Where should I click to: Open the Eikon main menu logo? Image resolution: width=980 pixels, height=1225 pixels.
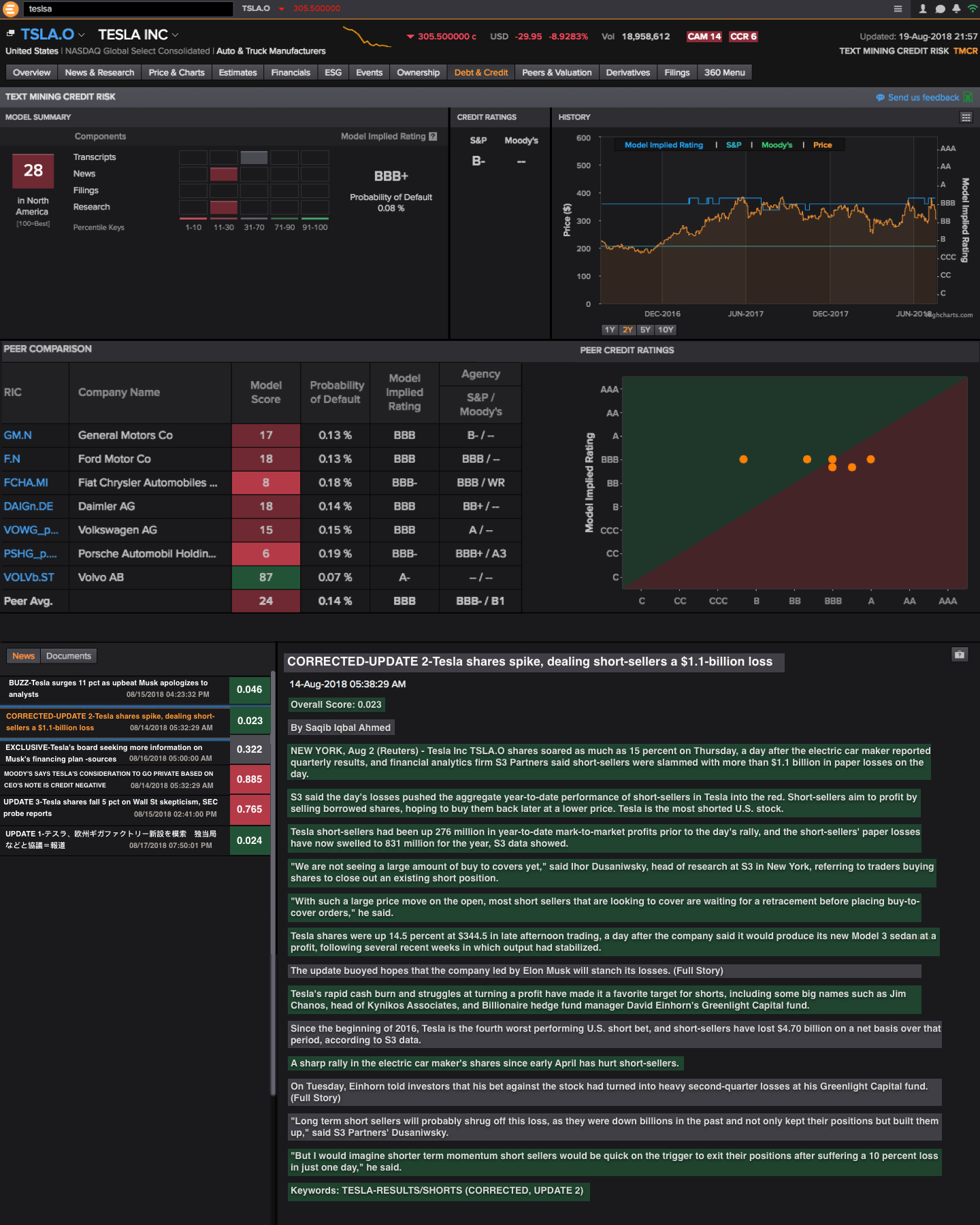pyautogui.click(x=10, y=9)
